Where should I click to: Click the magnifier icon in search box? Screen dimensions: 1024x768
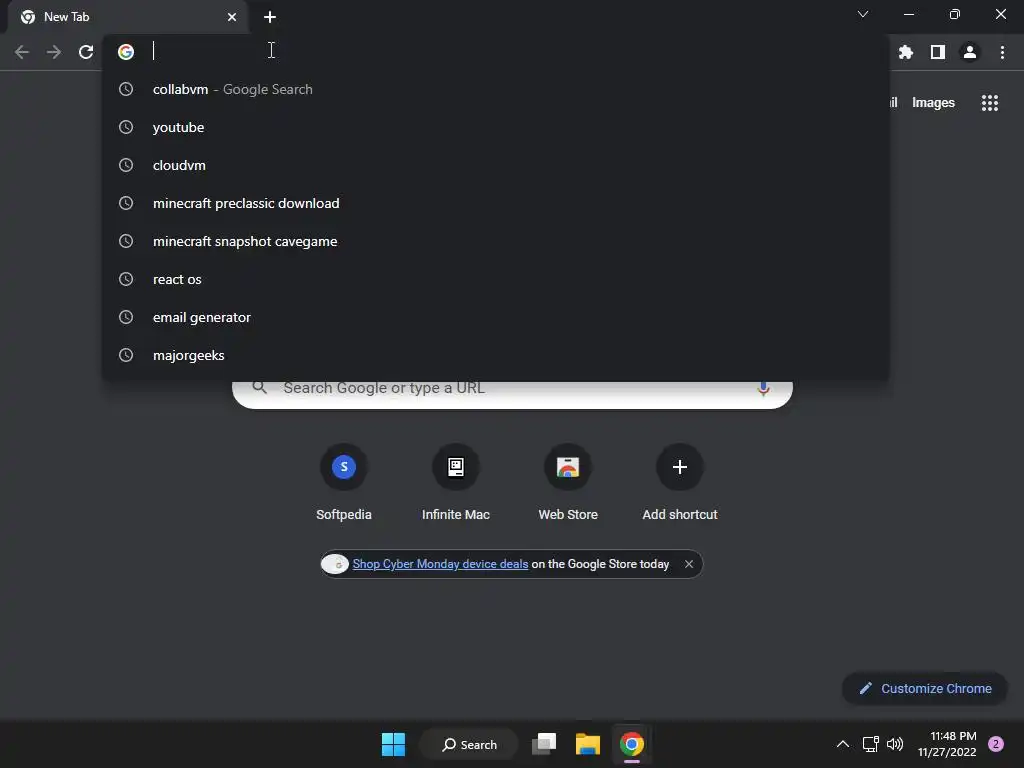click(259, 388)
